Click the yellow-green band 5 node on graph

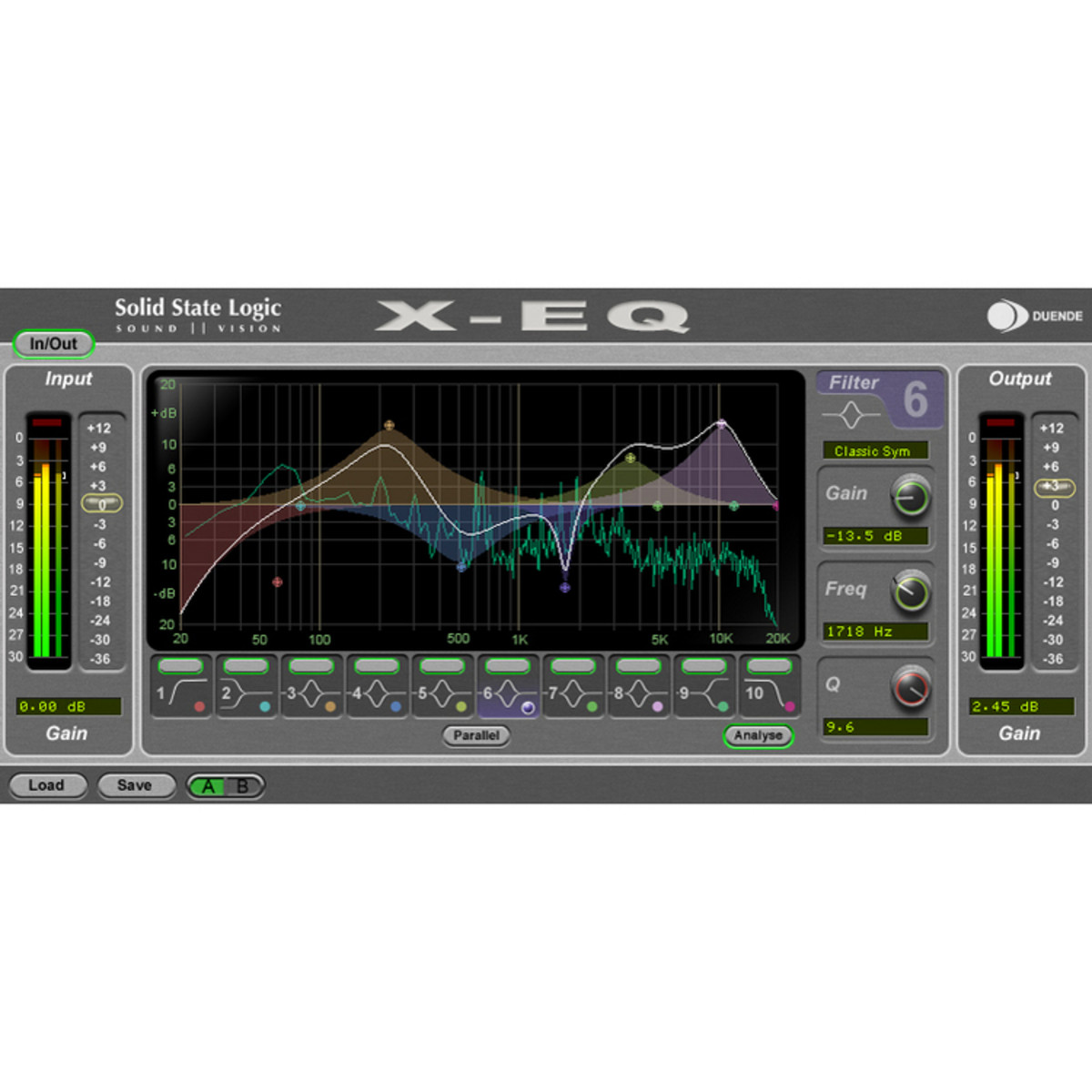(x=630, y=458)
